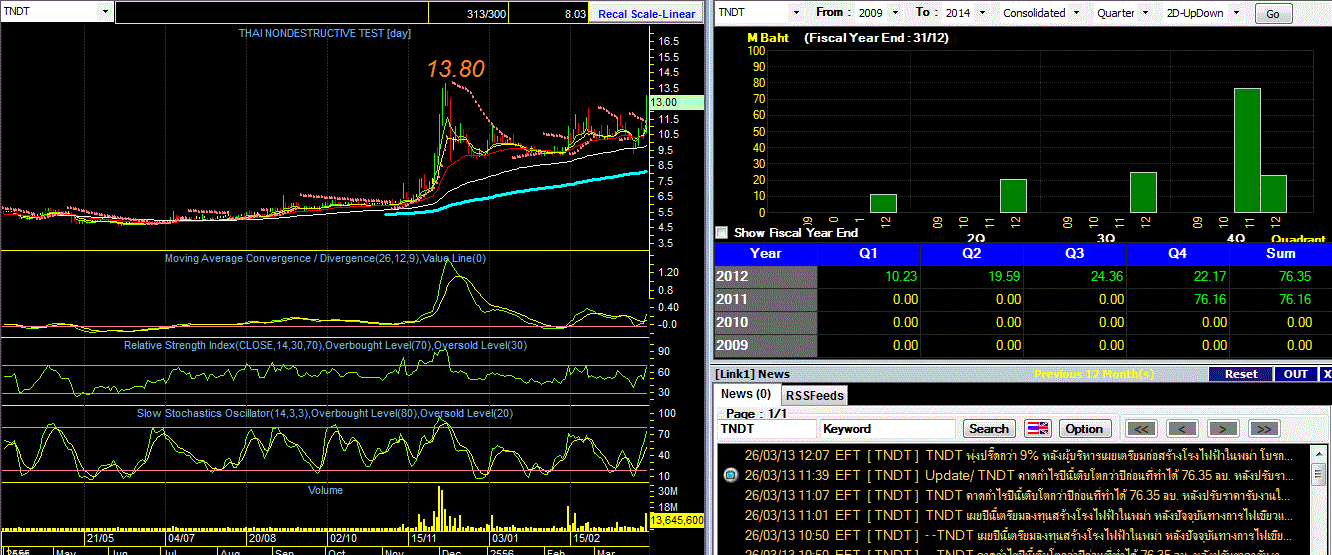Screen dimensions: 1332x555
Task: Click the 2012 year row header
Action: (765, 276)
